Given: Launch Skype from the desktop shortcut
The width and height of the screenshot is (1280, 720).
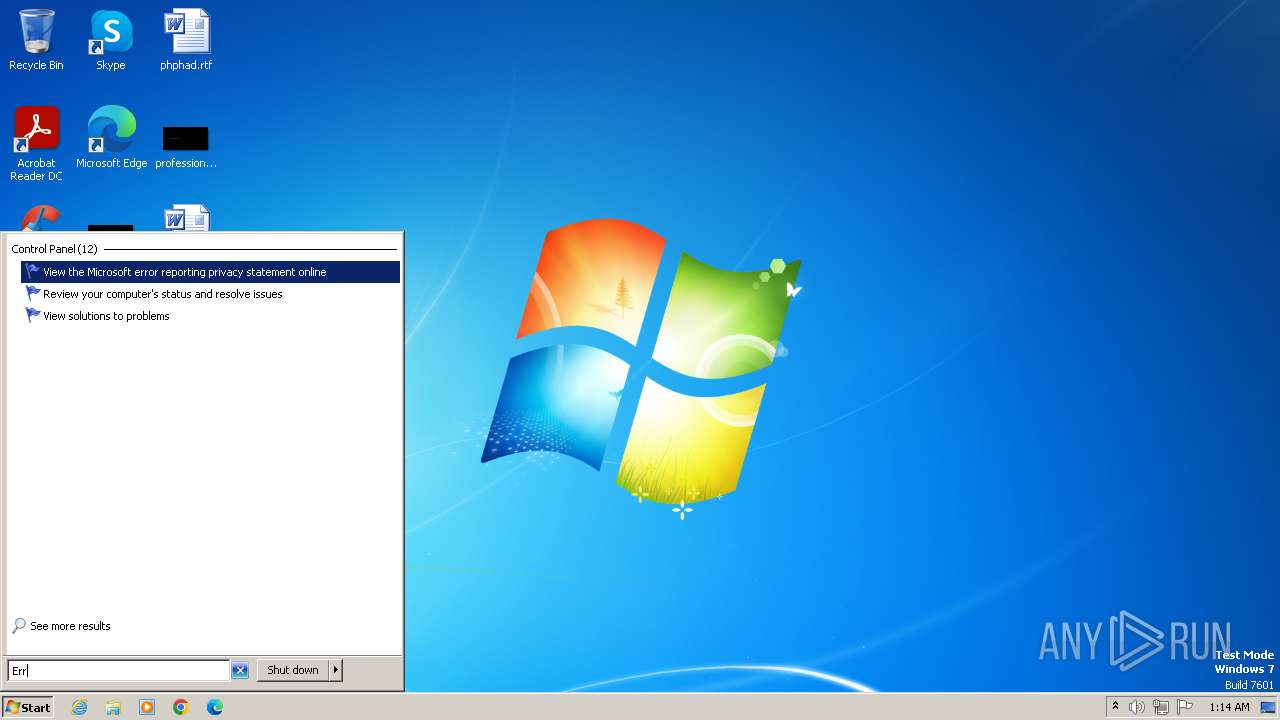Looking at the screenshot, I should click(110, 40).
